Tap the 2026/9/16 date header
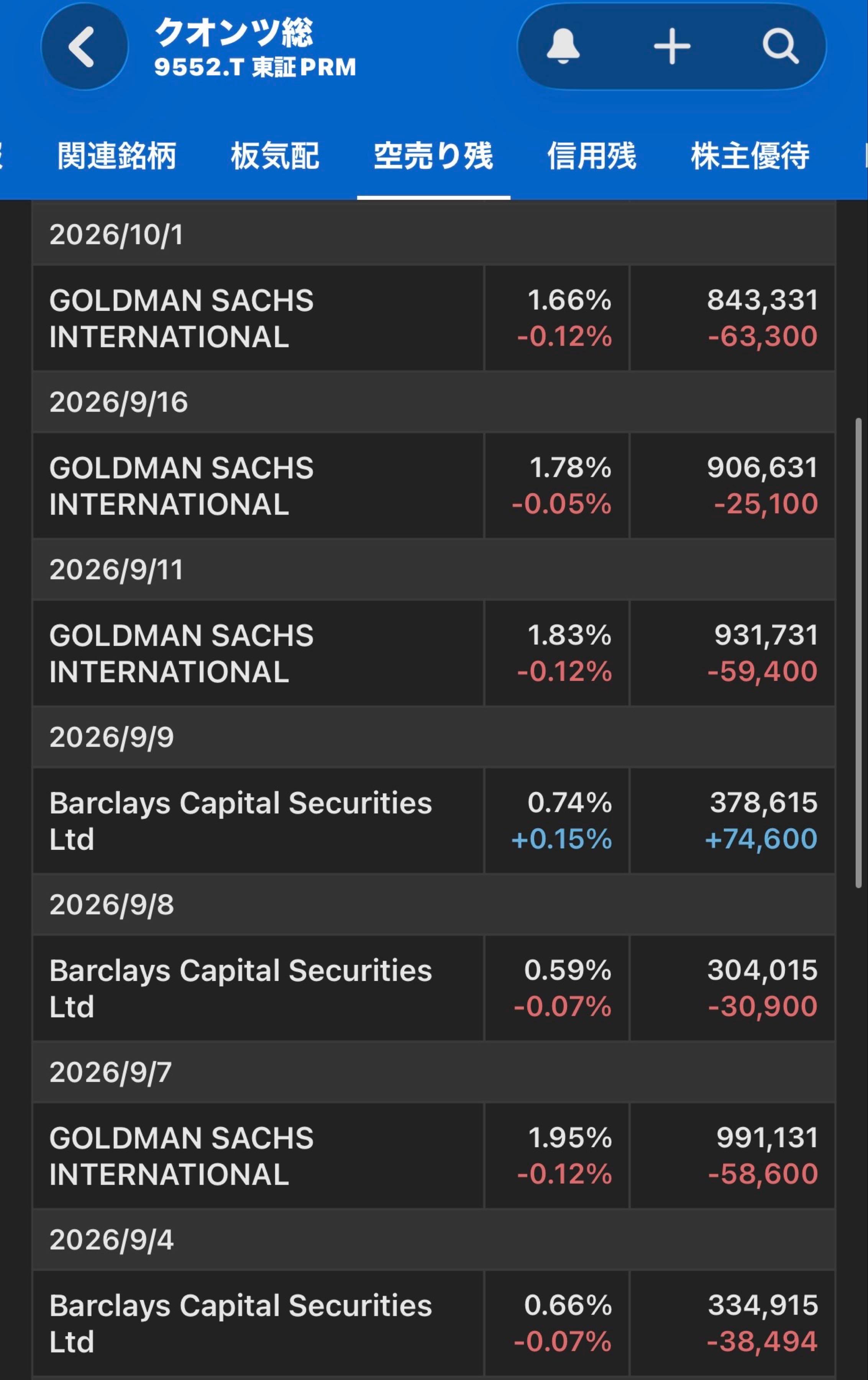This screenshot has height=1380, width=868. click(434, 402)
